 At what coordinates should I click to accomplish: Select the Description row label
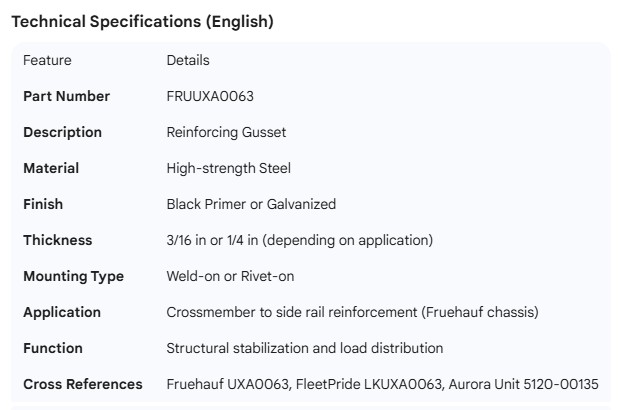tap(62, 132)
